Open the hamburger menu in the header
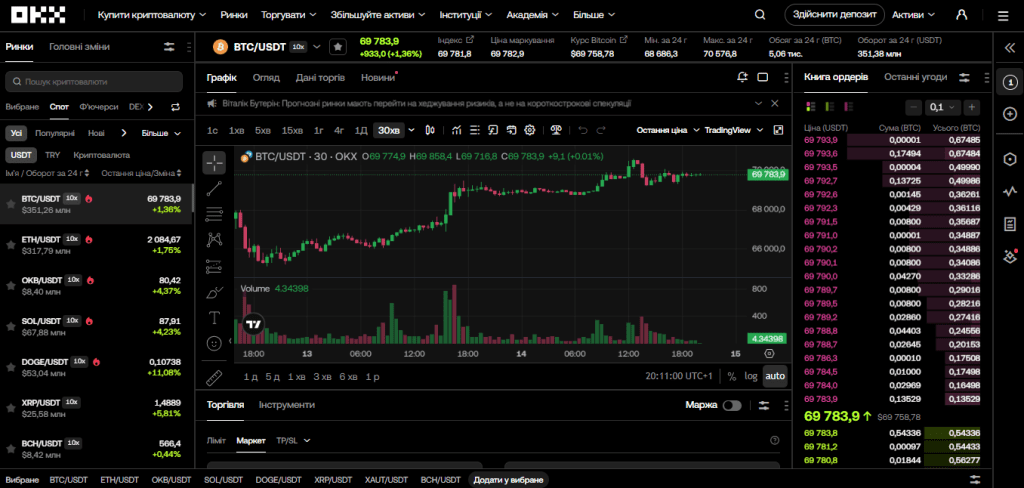 (1002, 16)
